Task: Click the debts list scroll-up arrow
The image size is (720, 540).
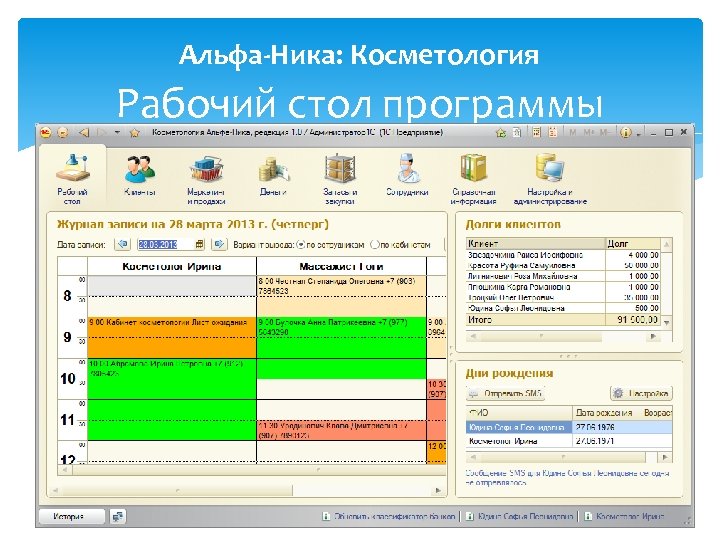Action: 666,244
